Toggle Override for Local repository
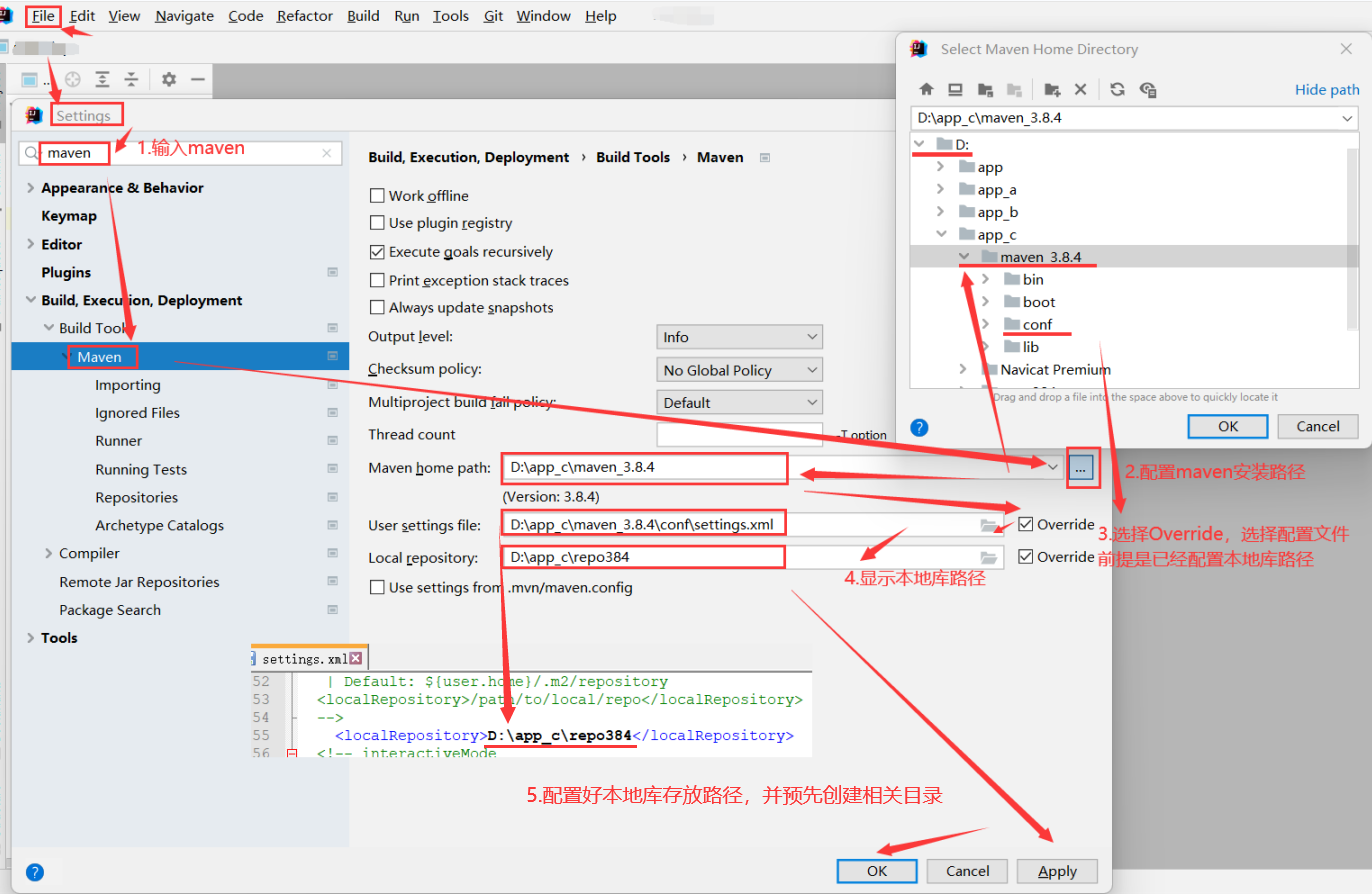Image resolution: width=1372 pixels, height=894 pixels. click(x=1025, y=556)
